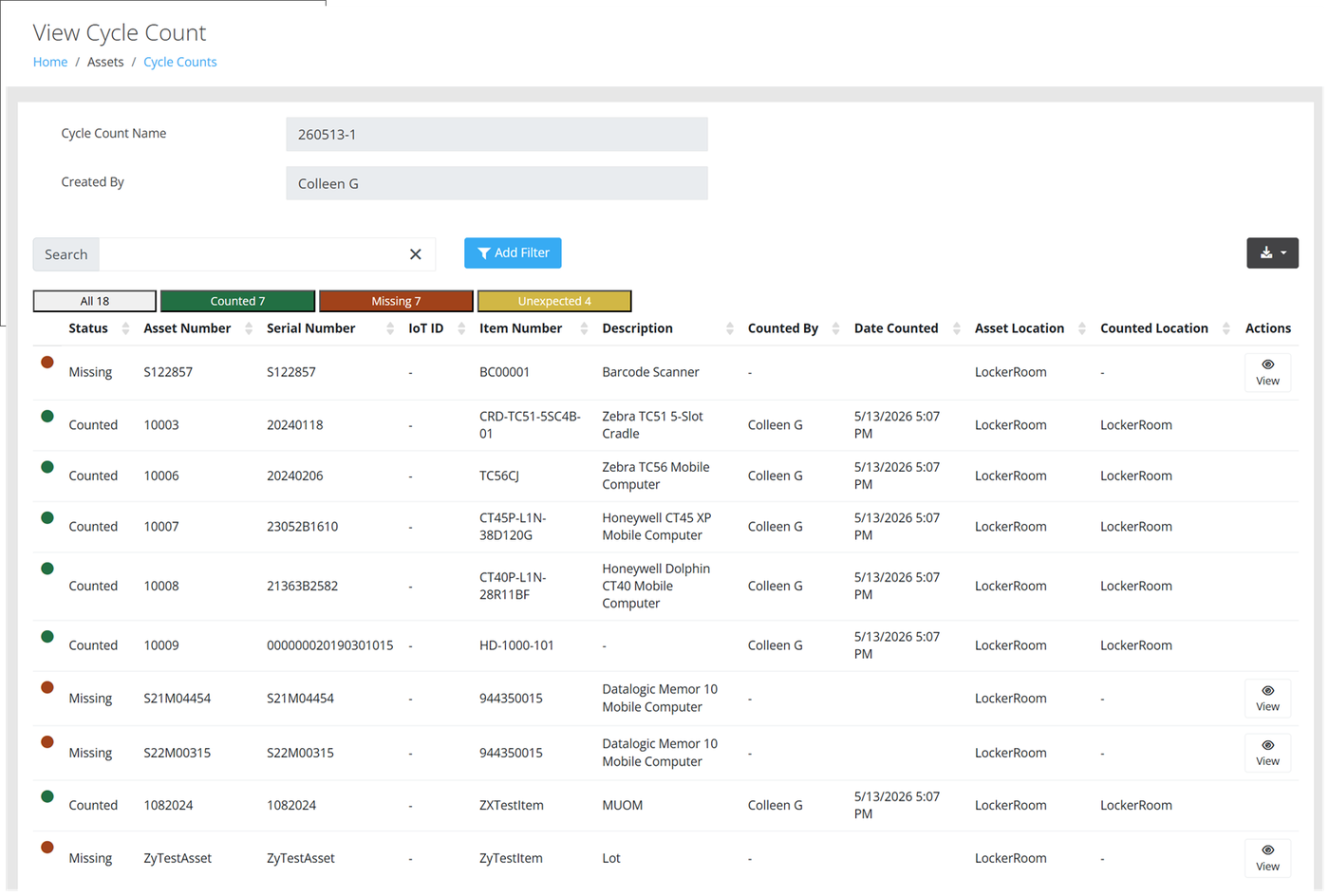1329x896 pixels.
Task: Clear search with the X icon
Action: [415, 254]
